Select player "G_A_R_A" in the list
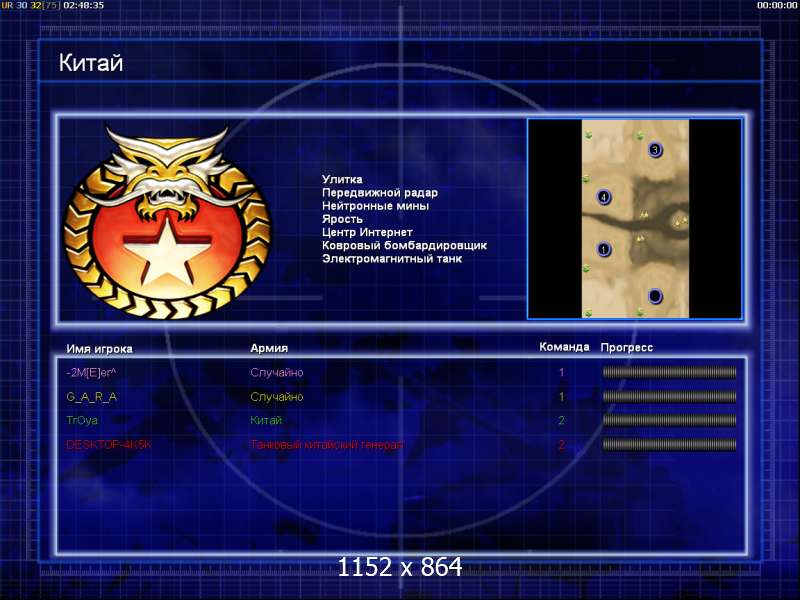The width and height of the screenshot is (800, 600). [91, 397]
